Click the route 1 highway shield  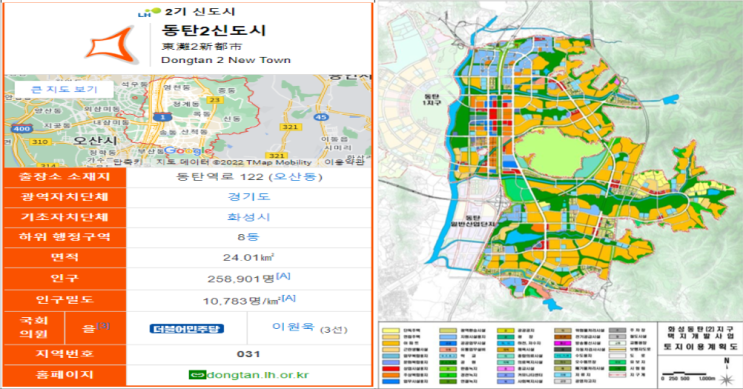(x=163, y=117)
